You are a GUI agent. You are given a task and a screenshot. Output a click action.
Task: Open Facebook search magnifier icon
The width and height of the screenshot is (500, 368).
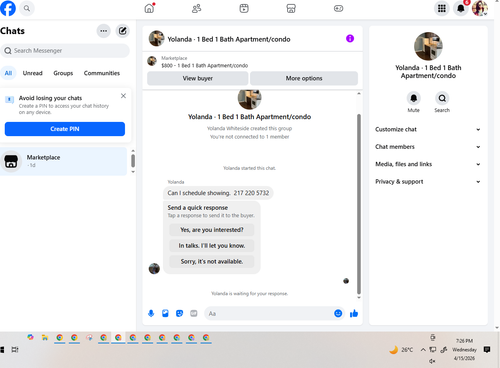click(x=27, y=8)
